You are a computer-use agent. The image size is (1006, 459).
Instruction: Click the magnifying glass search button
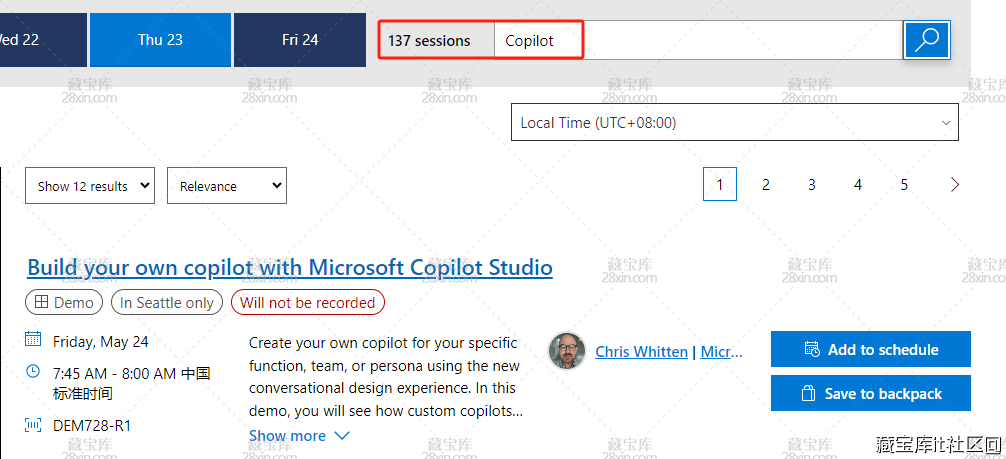pos(927,41)
